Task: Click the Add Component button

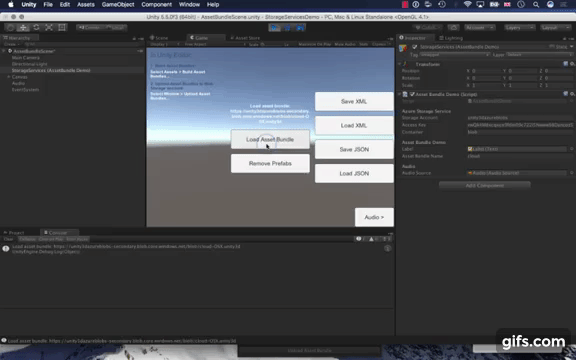Action: click(x=485, y=186)
